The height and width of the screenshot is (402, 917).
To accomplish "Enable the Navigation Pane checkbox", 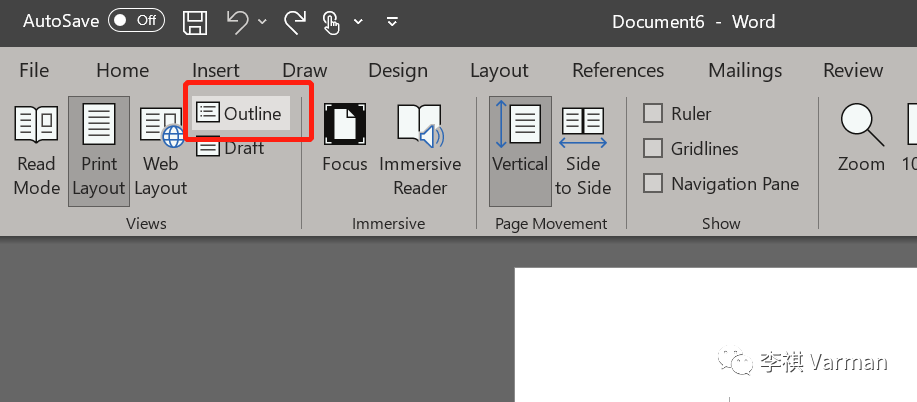I will pyautogui.click(x=653, y=183).
